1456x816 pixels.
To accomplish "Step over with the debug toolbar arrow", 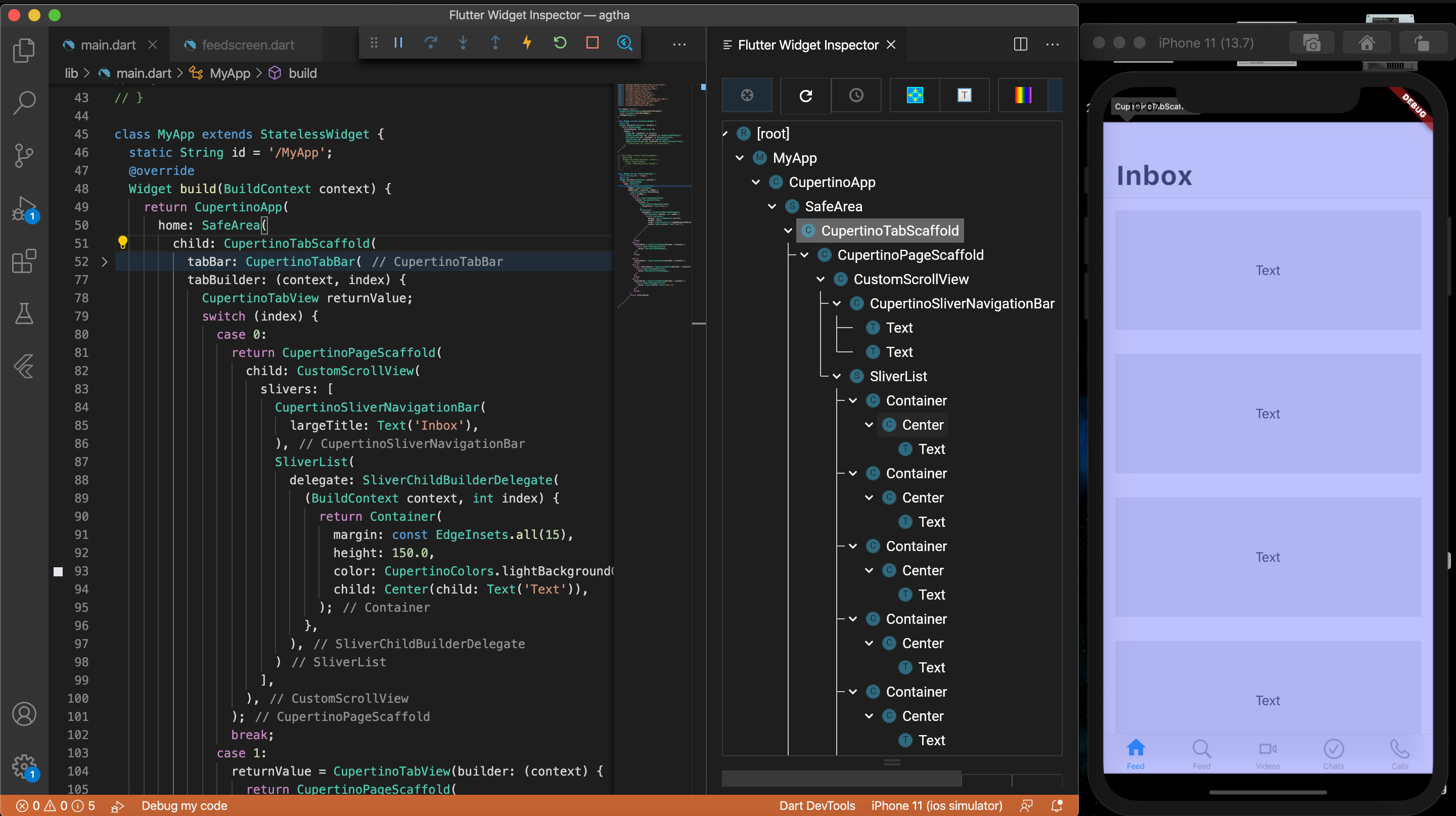I will click(431, 42).
